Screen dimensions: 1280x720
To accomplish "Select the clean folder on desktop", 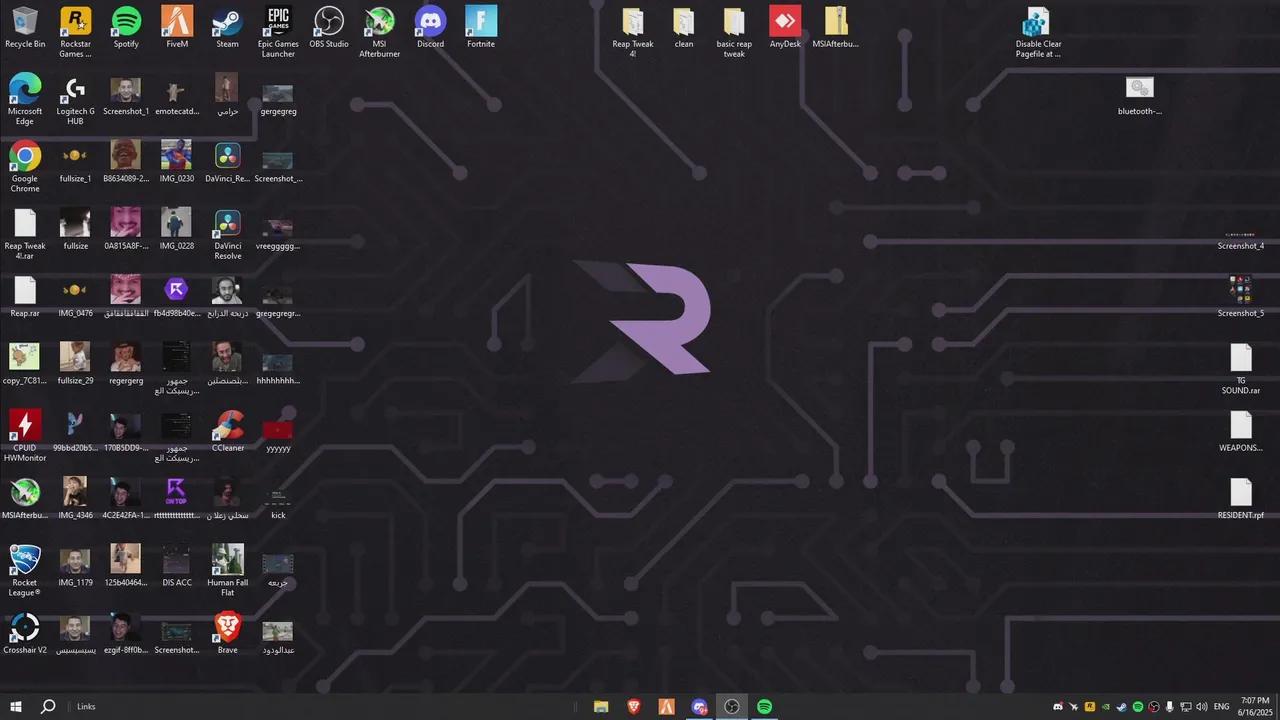I will point(684,28).
